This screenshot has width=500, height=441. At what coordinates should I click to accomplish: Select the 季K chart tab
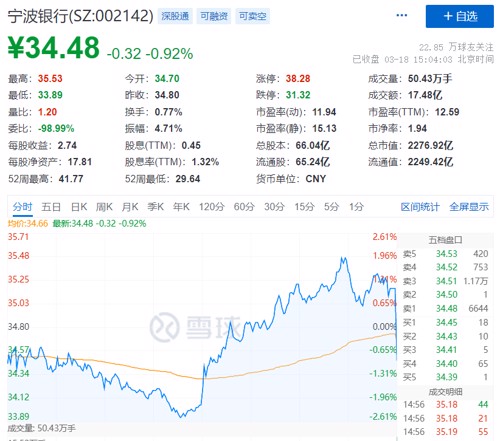[156, 207]
